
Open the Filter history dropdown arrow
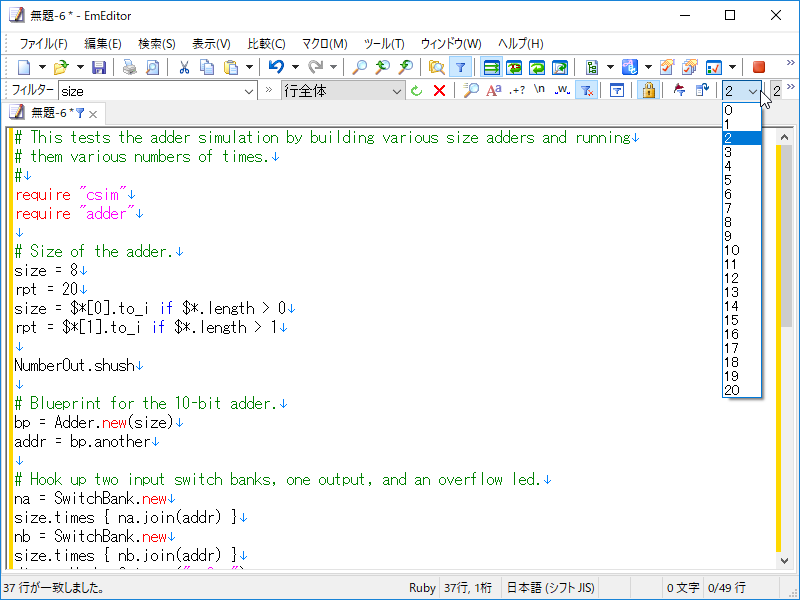pos(249,91)
